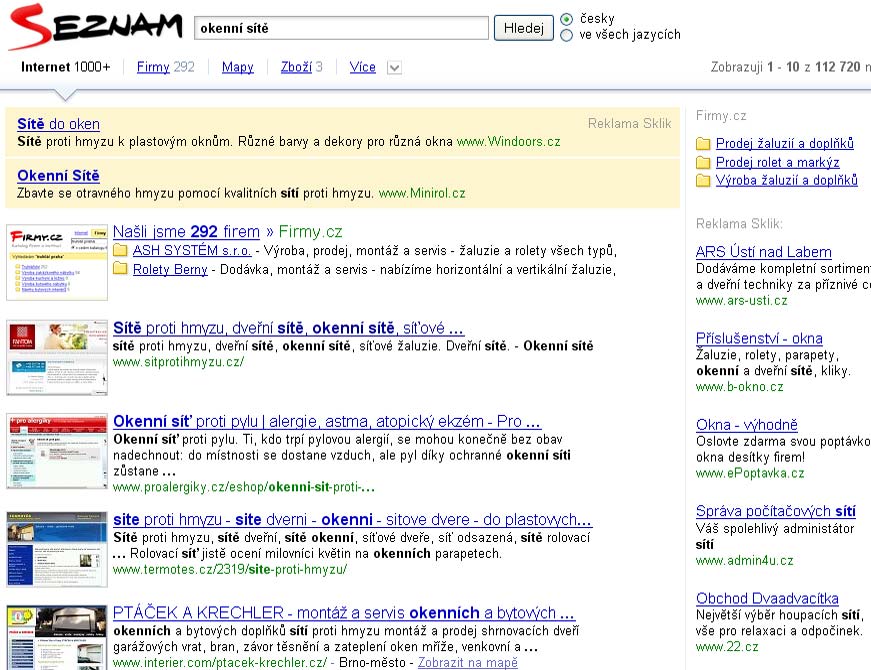Open Okna - výhodně ad link

point(747,424)
